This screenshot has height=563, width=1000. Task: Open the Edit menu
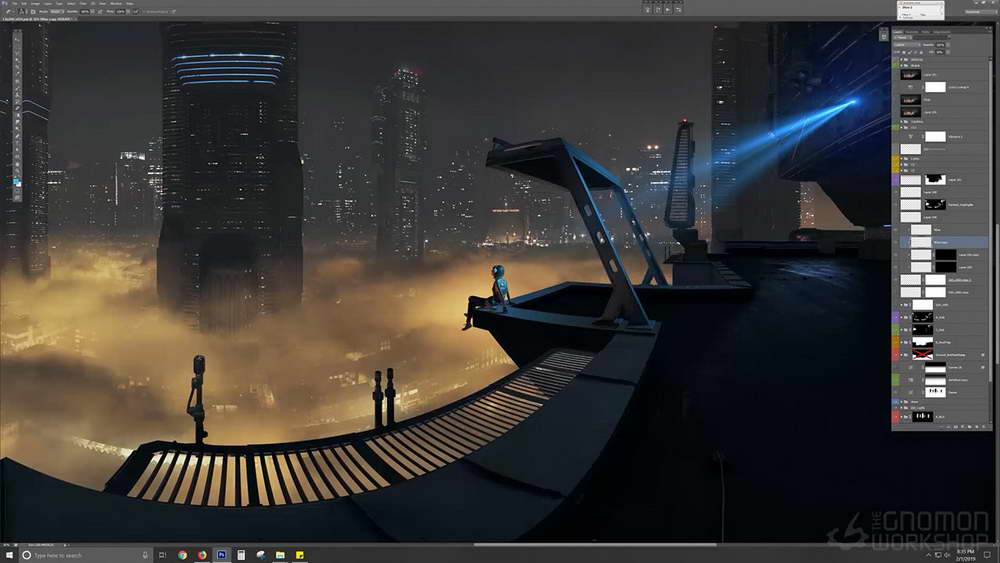(x=23, y=4)
